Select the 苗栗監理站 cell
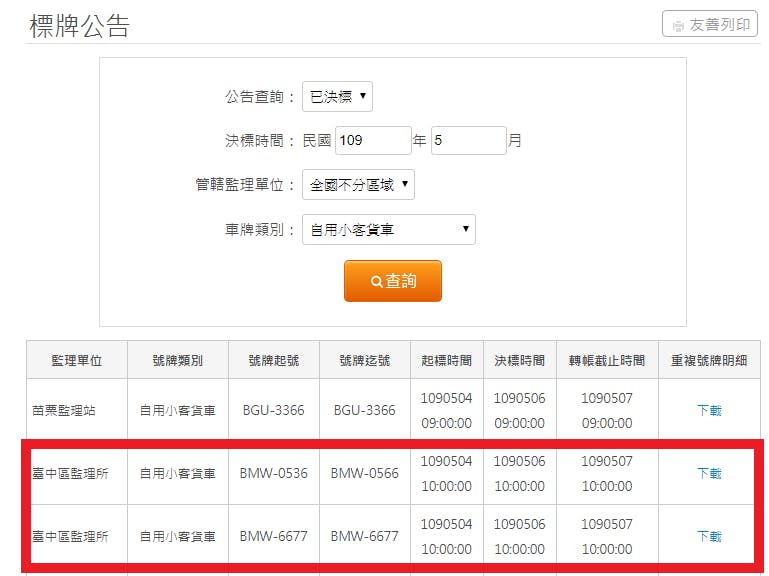Screen dimensions: 769x576 63,410
